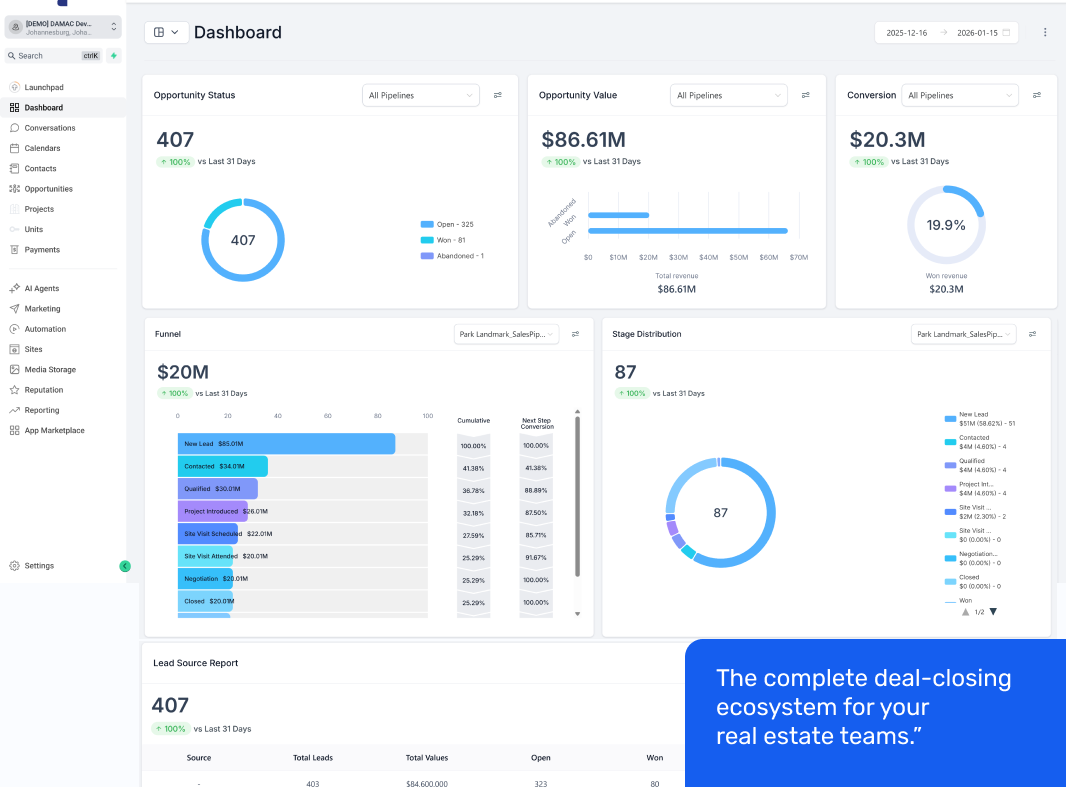Open filter settings for Opportunity Status widget
This screenshot has height=787, width=1066.
pyautogui.click(x=498, y=95)
